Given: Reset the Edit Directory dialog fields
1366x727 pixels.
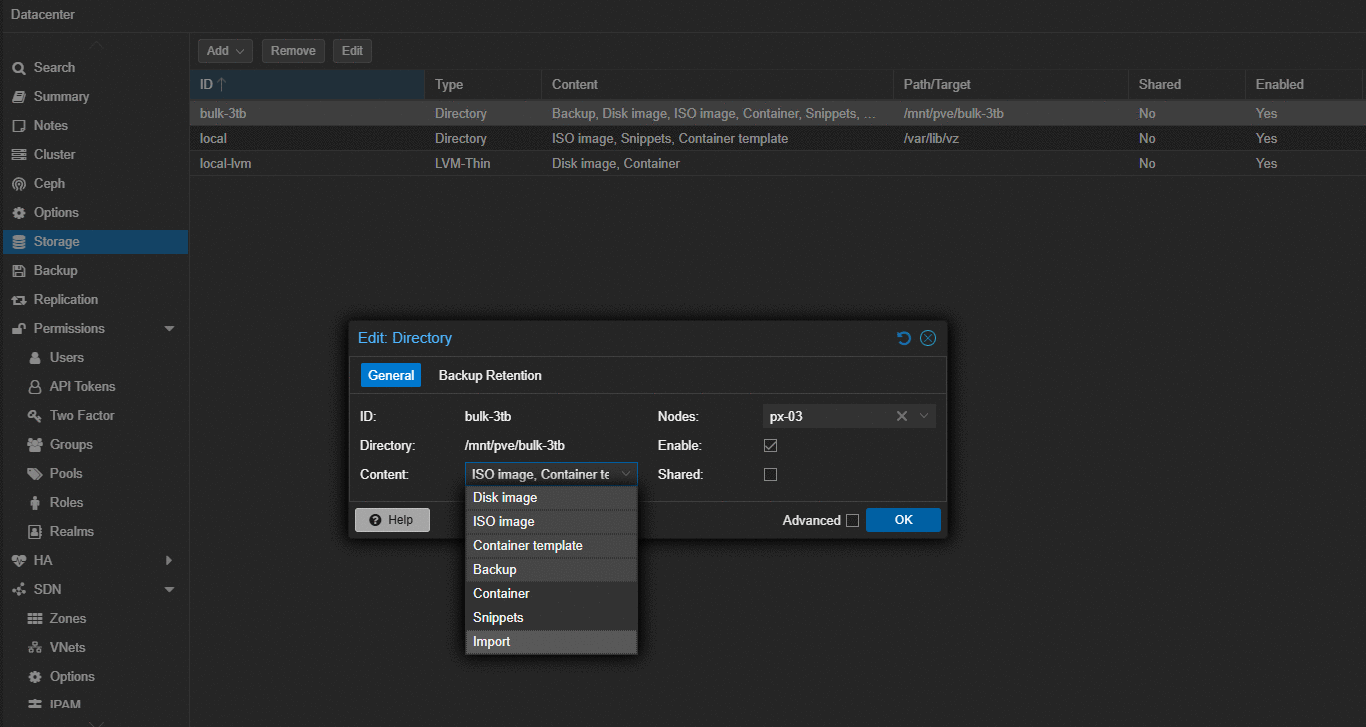Looking at the screenshot, I should 904,338.
